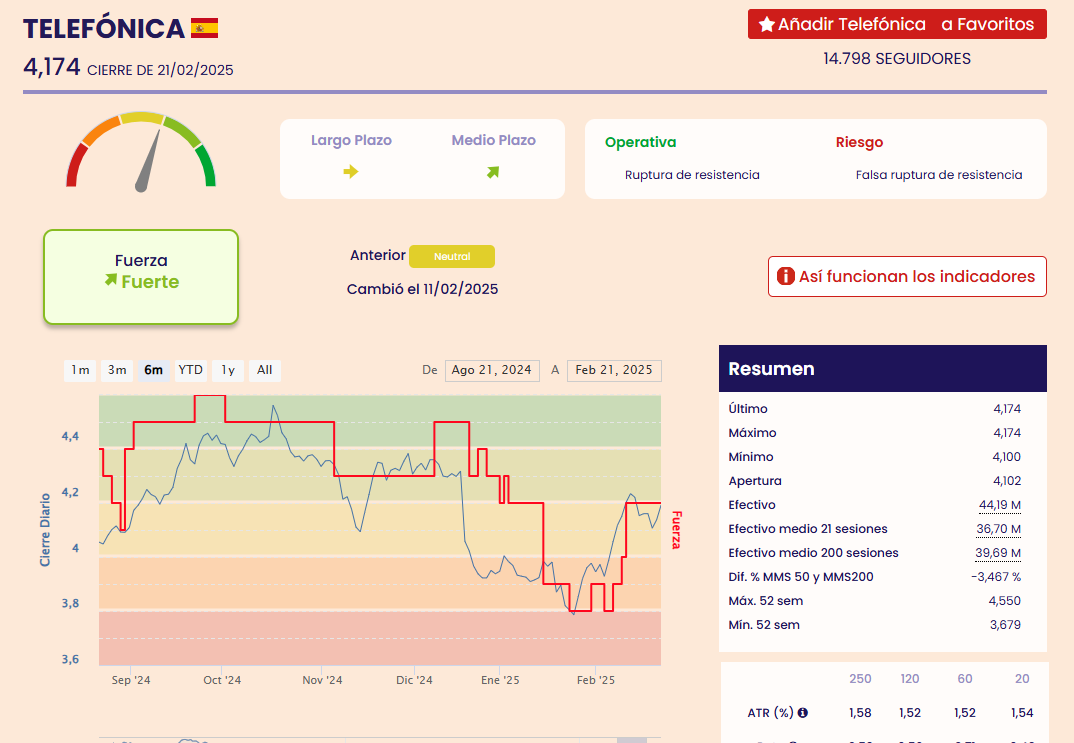Click the 'Ago 21, 2024' start date field

(492, 370)
